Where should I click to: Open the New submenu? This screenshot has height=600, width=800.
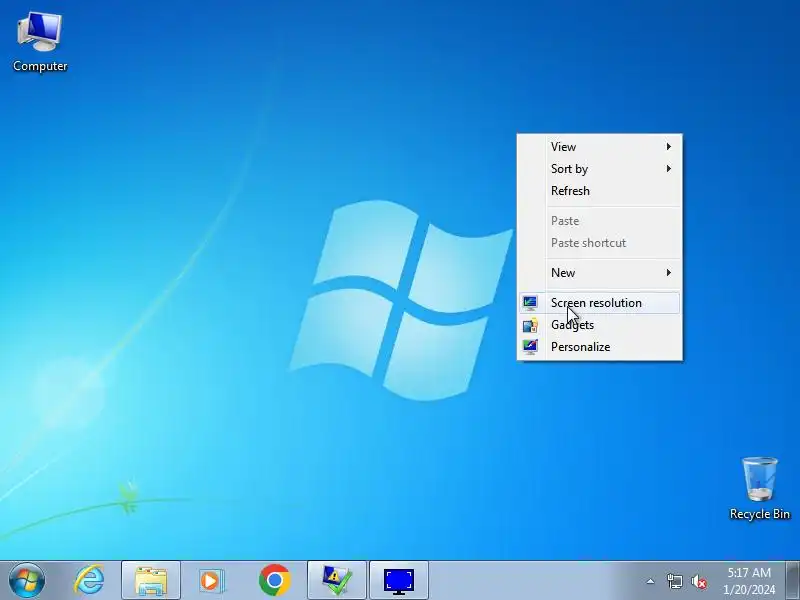point(599,273)
